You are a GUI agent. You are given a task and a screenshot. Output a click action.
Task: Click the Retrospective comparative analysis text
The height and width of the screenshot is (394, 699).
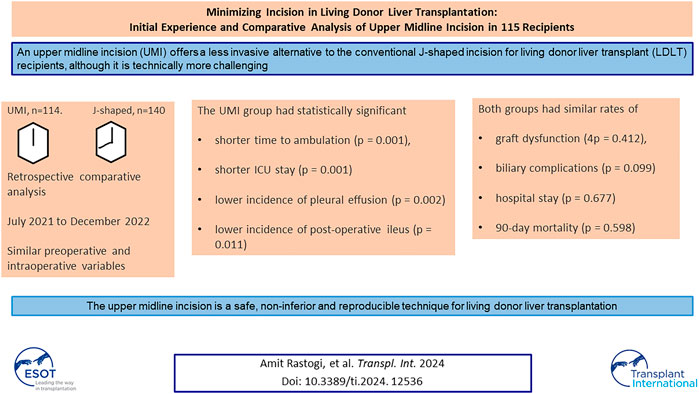74,184
